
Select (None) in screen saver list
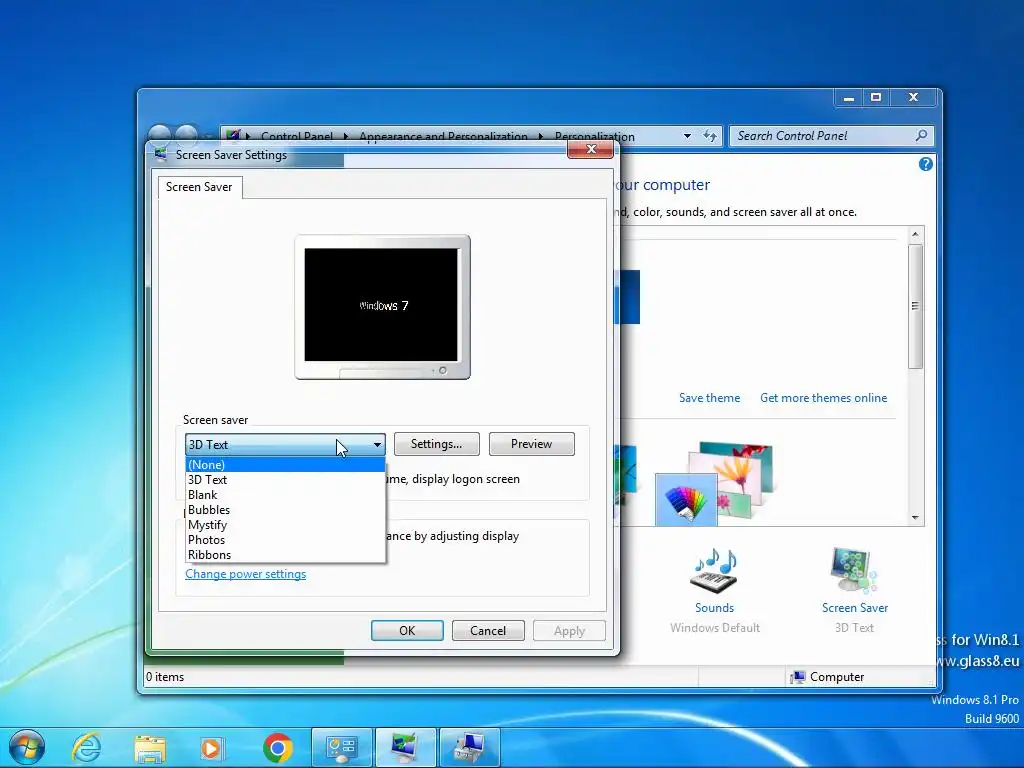pyautogui.click(x=285, y=464)
